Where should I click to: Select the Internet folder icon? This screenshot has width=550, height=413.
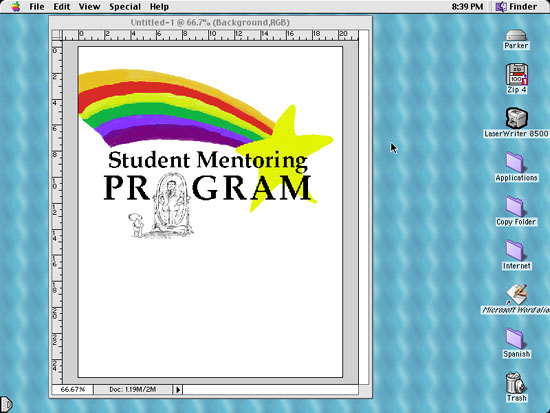515,251
